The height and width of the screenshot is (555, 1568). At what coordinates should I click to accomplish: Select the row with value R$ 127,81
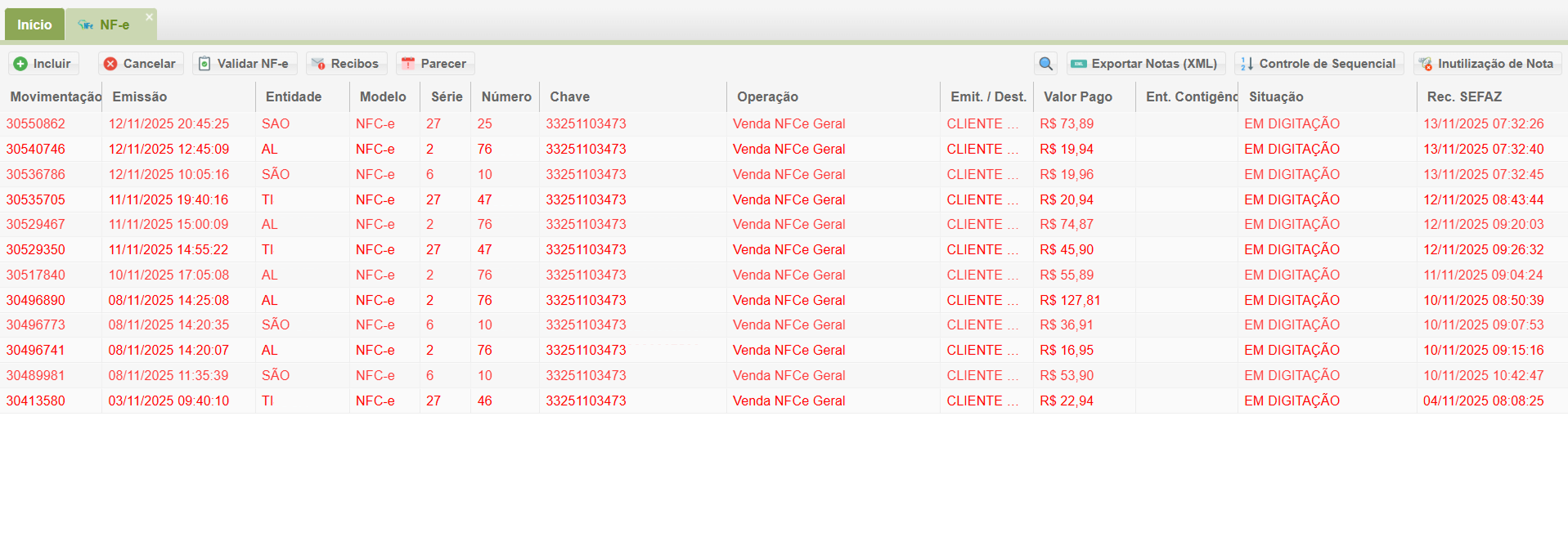[x=1069, y=300]
